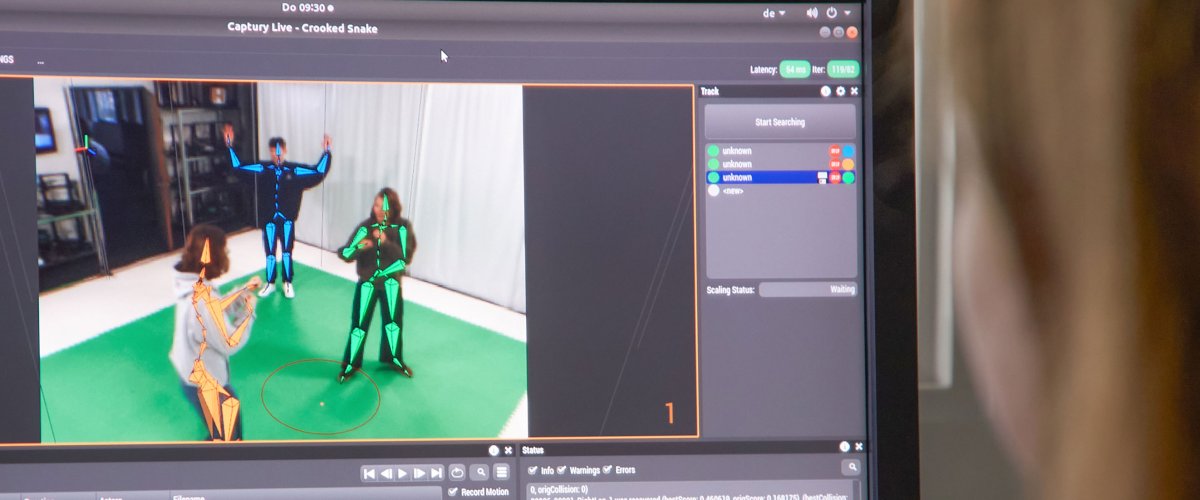Click the orange color swatch in Track list
Screen dimensions: 1200x500
[x=848, y=164]
